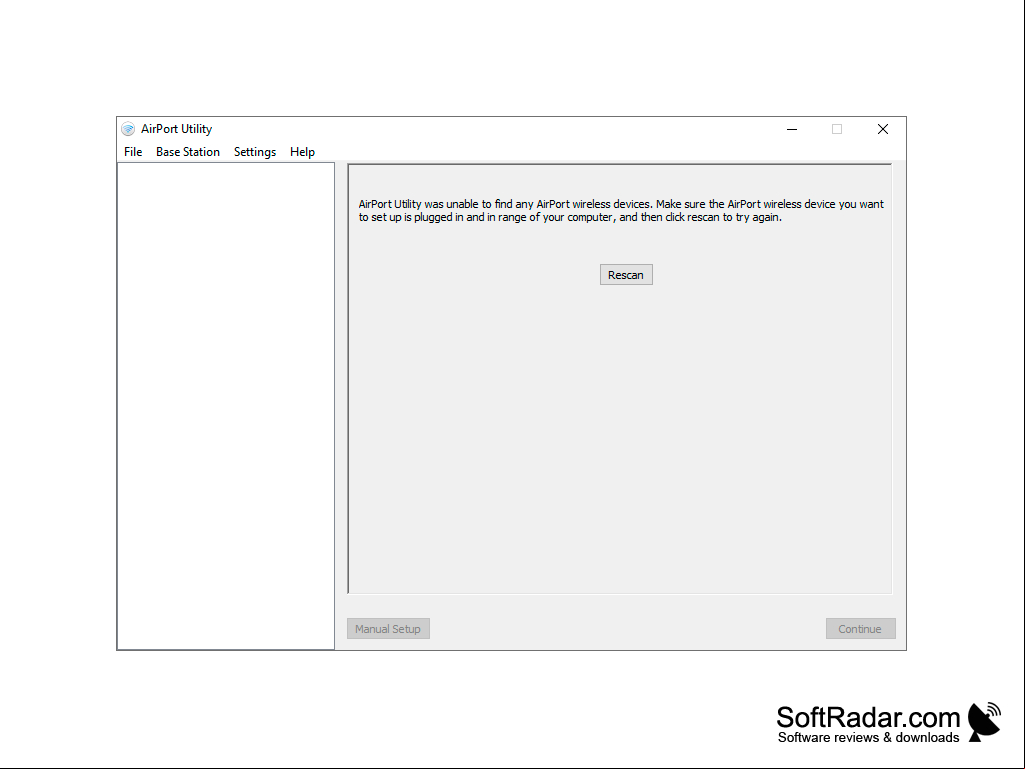Click the AirPort Utility title bar icon

coord(128,129)
